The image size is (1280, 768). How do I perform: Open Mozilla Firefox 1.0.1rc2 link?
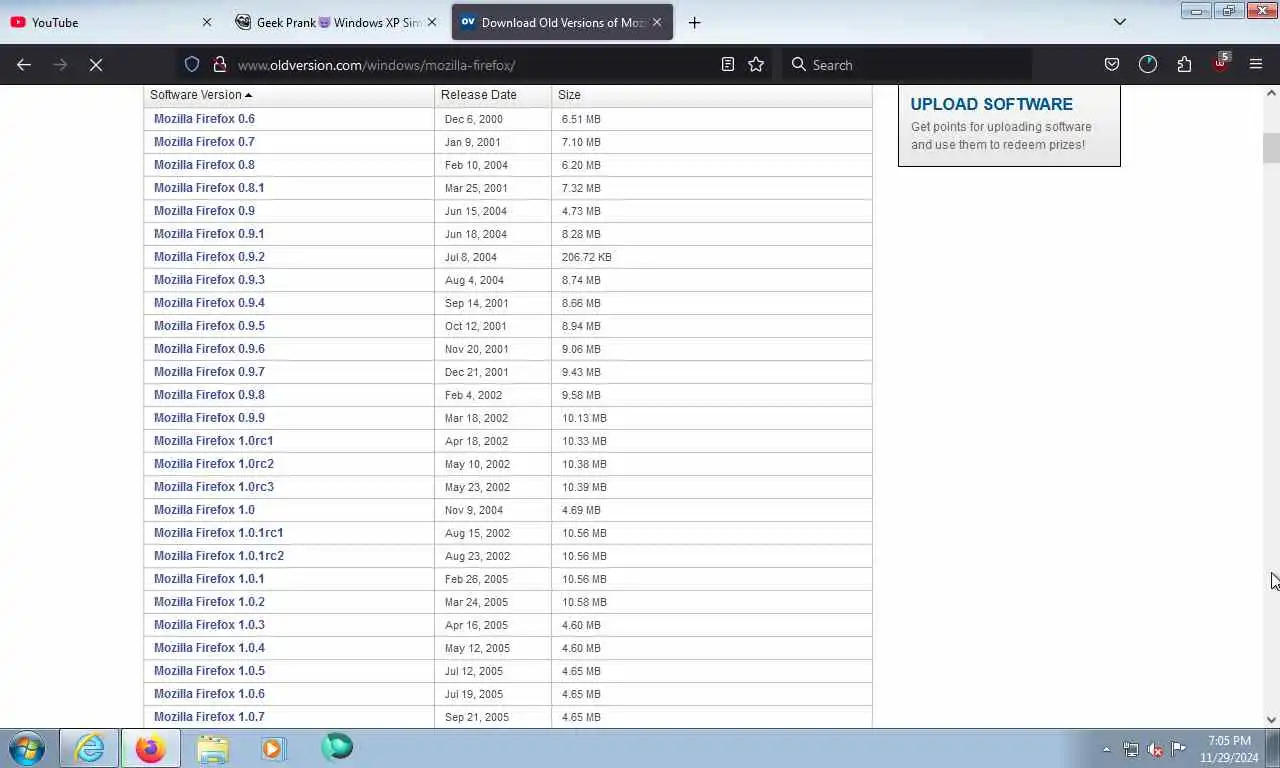pyautogui.click(x=219, y=556)
